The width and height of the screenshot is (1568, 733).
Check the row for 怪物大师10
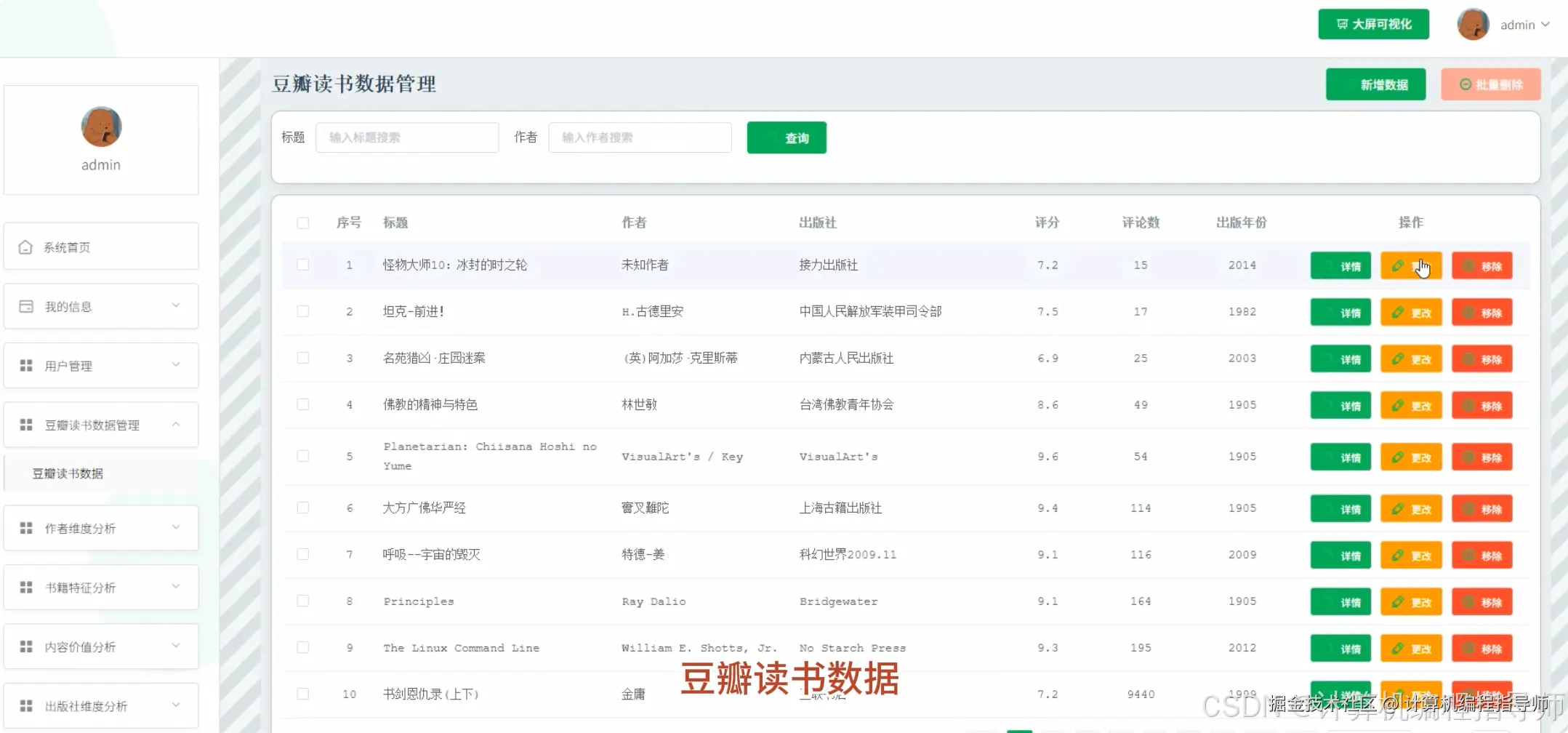(x=303, y=265)
